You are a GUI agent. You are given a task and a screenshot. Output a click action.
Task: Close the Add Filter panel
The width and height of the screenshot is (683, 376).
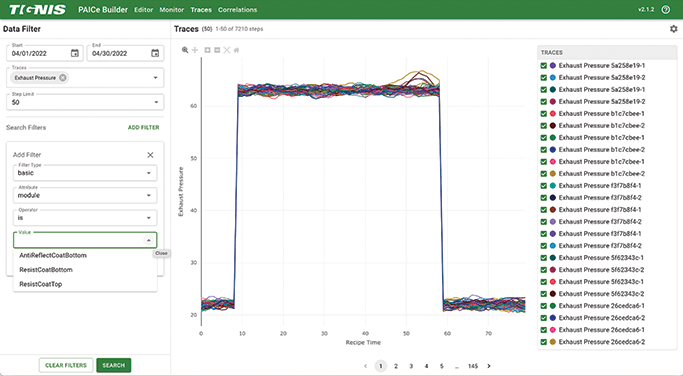tap(150, 155)
